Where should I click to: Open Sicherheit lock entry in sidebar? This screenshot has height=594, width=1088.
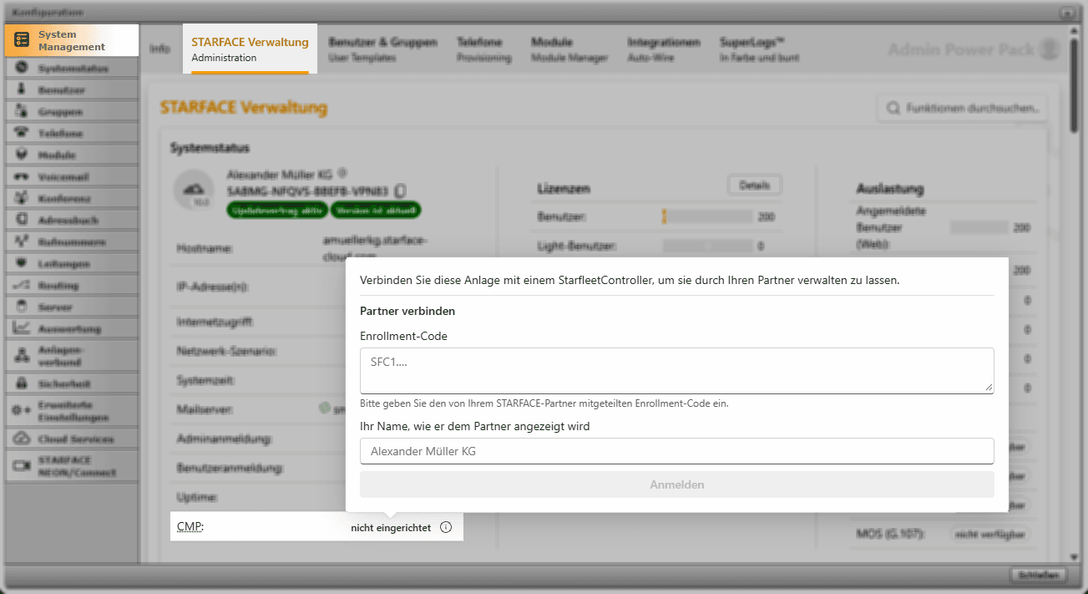click(71, 383)
